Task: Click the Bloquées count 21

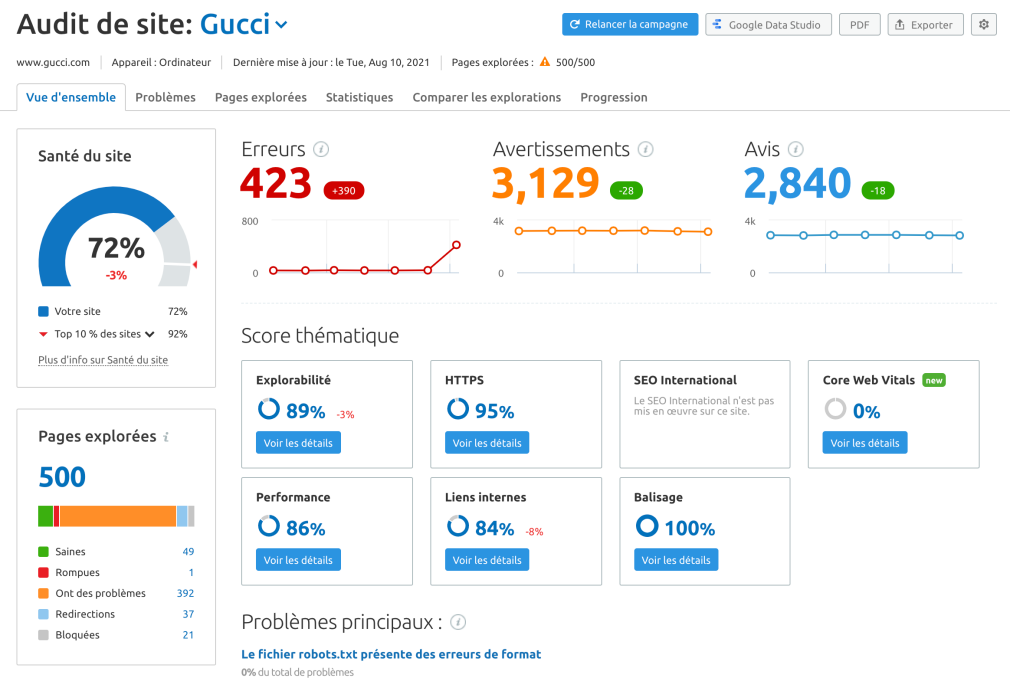Action: [188, 635]
